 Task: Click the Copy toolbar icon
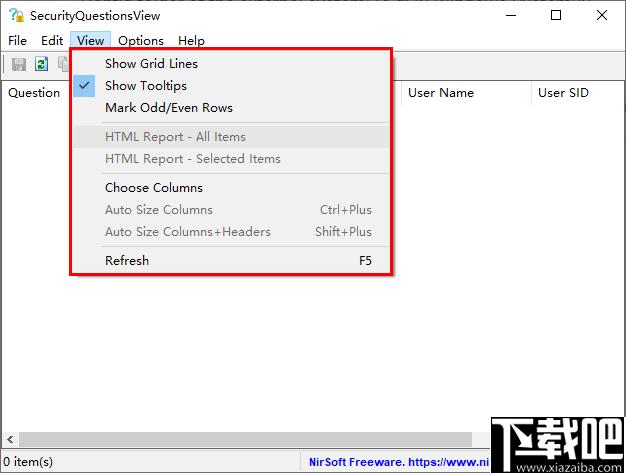64,64
